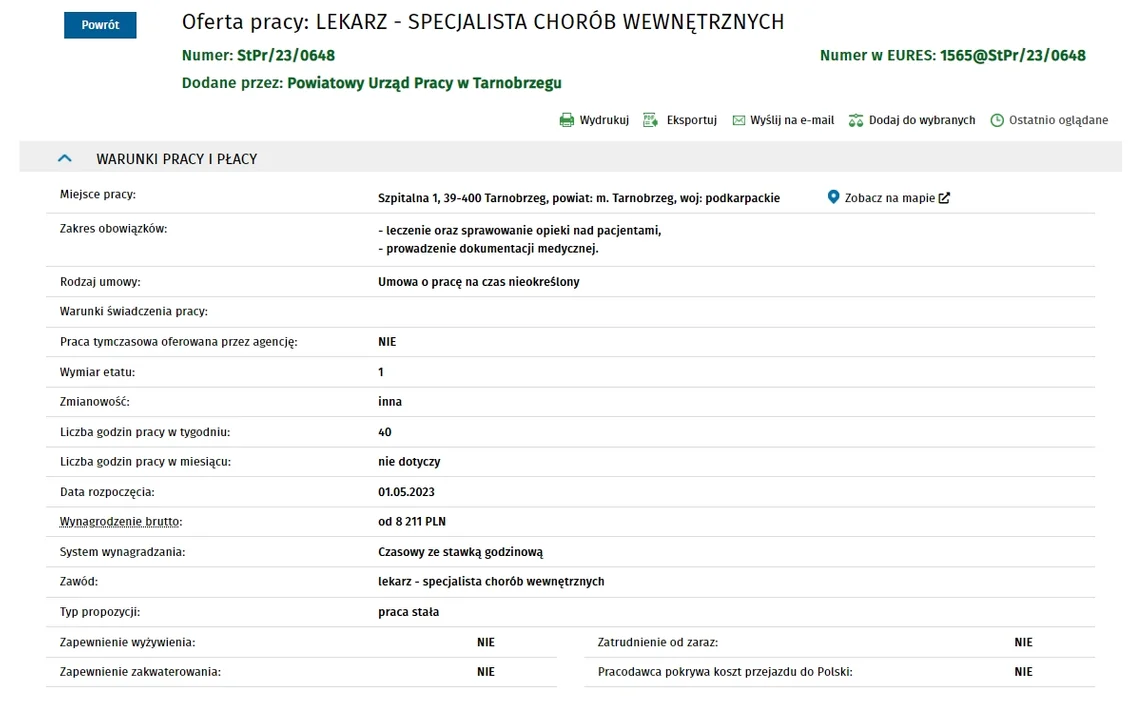Click the salary value od 8 211 PLN
The height and width of the screenshot is (720, 1139).
pyautogui.click(x=412, y=522)
